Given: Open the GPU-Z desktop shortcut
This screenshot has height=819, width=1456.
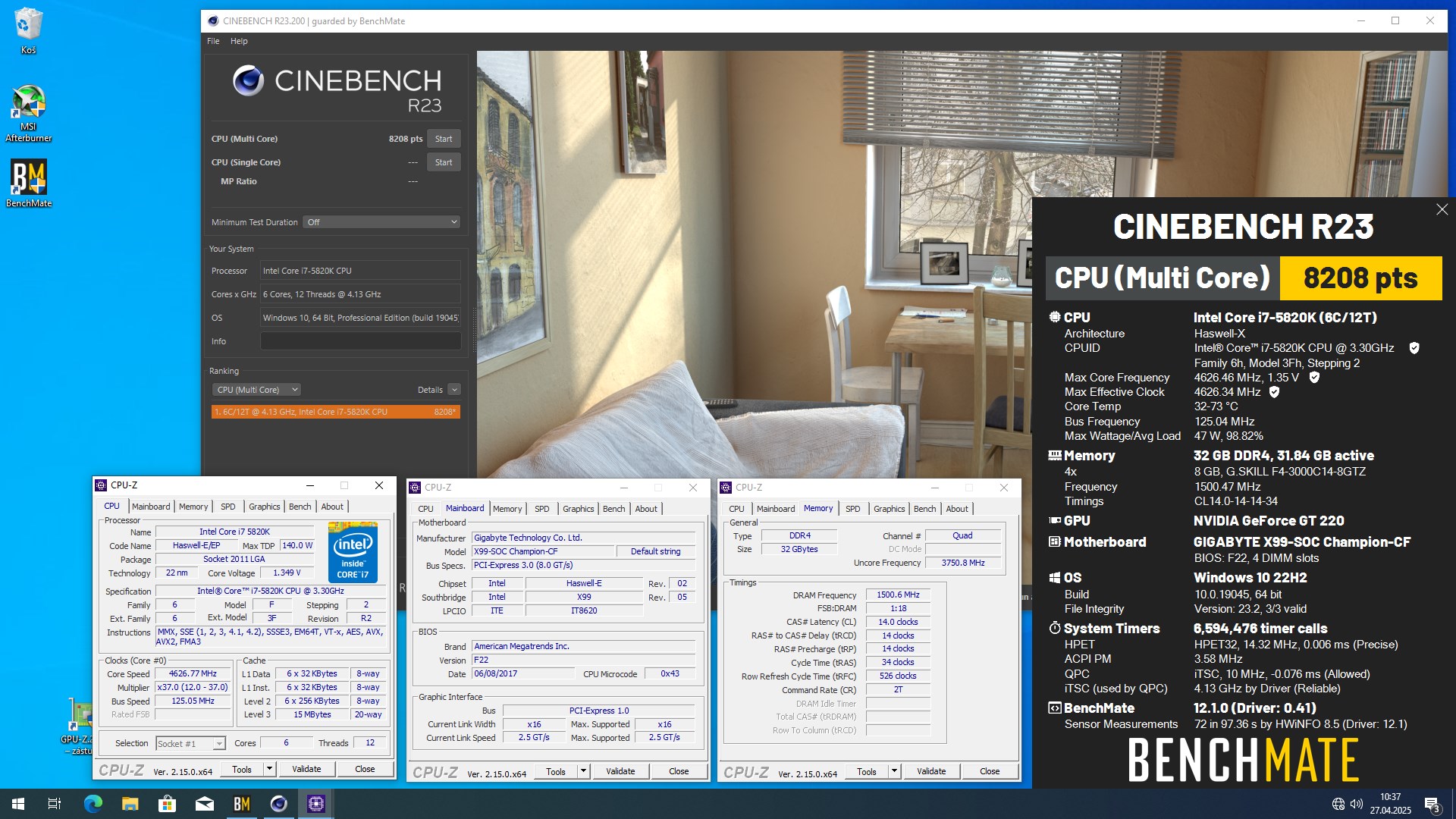Looking at the screenshot, I should click(79, 726).
